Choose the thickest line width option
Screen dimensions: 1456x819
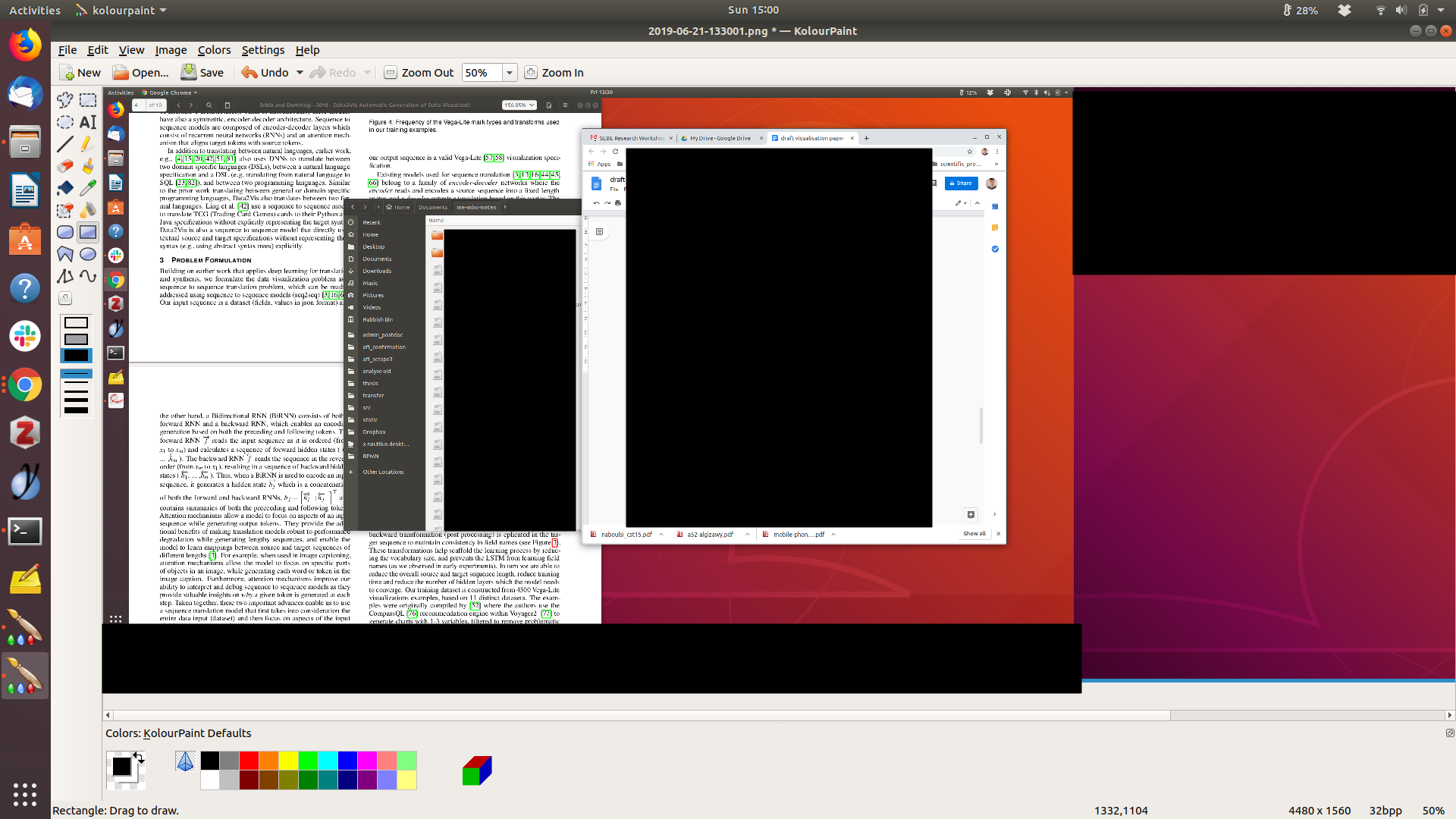coord(76,410)
